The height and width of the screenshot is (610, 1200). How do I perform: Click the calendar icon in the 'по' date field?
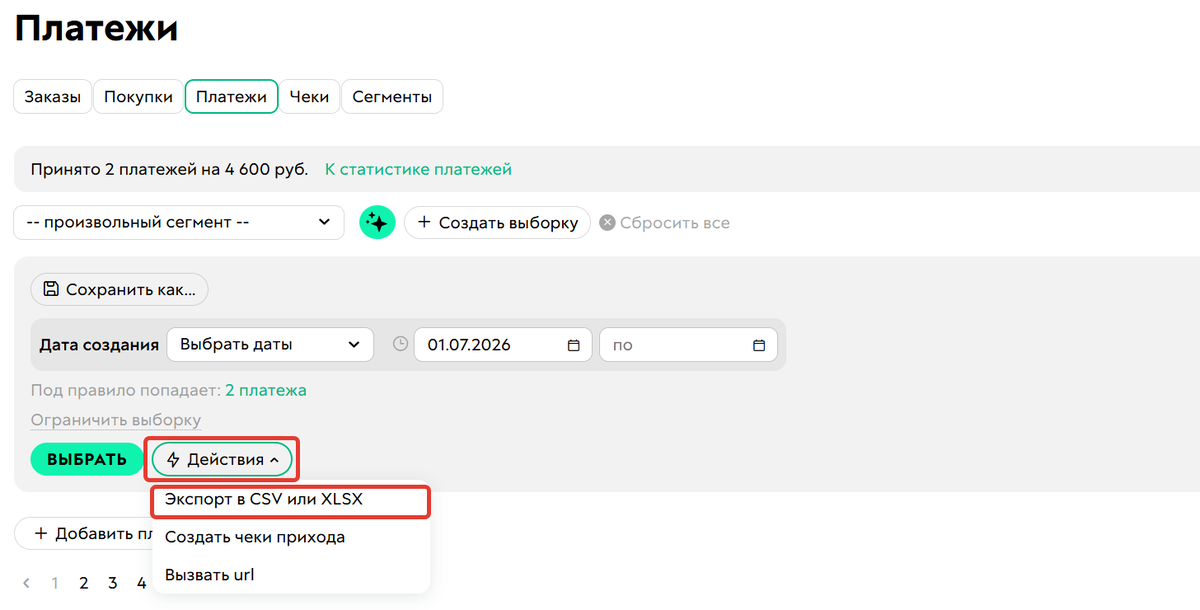point(759,345)
